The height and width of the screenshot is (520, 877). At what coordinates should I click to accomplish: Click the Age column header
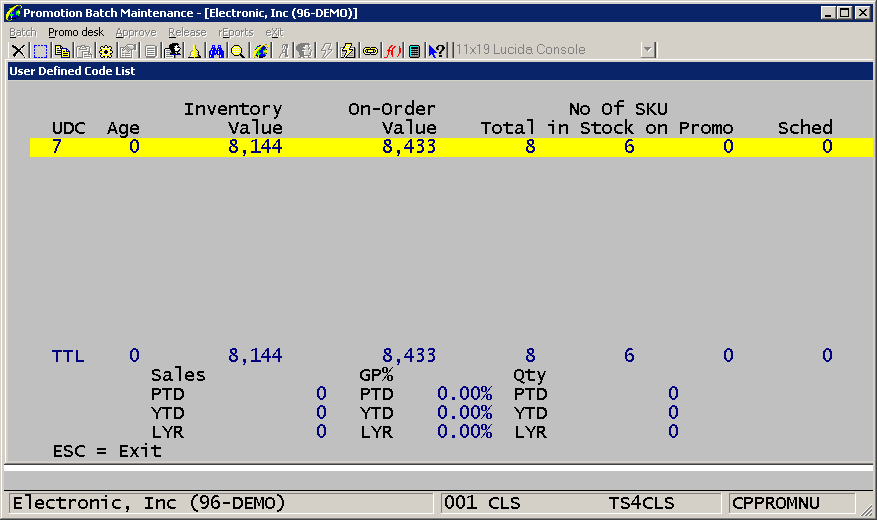[x=123, y=128]
